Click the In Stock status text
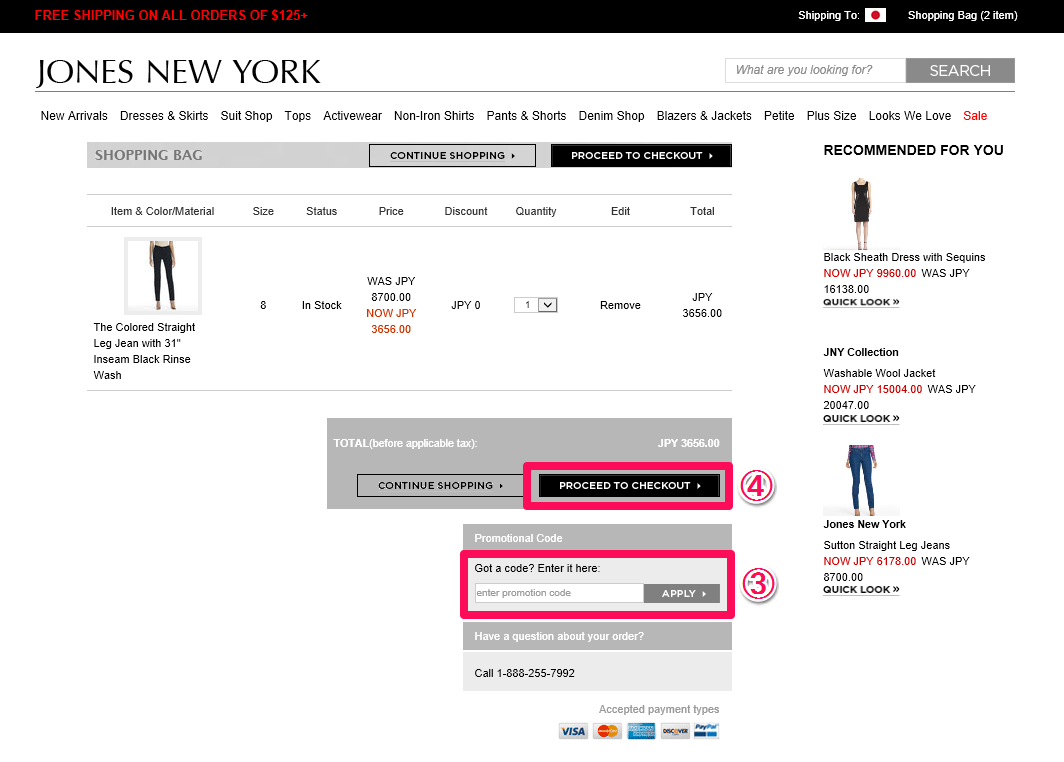1064x762 pixels. pyautogui.click(x=322, y=305)
